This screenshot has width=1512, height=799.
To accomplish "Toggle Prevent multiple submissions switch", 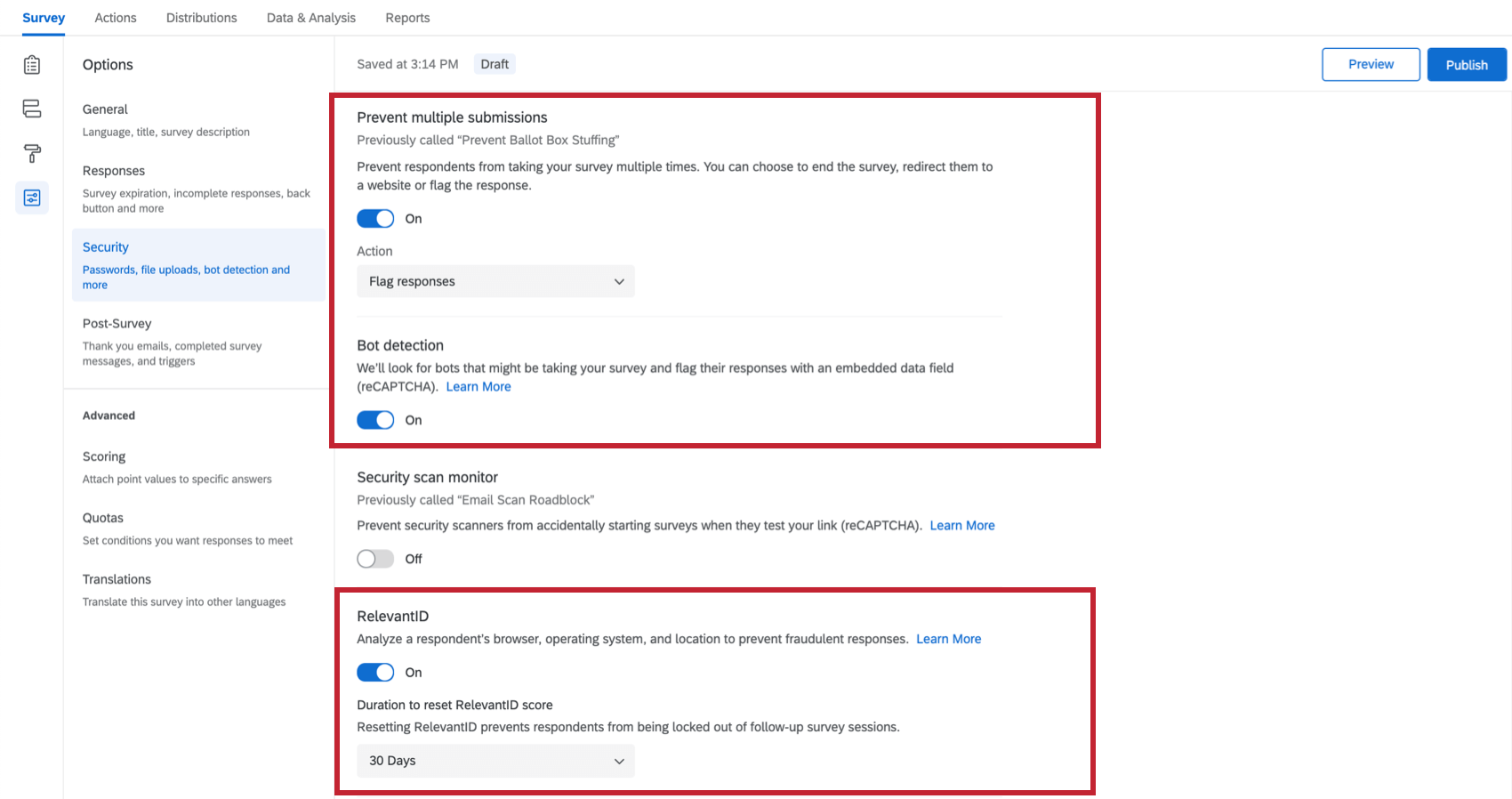I will click(x=375, y=219).
